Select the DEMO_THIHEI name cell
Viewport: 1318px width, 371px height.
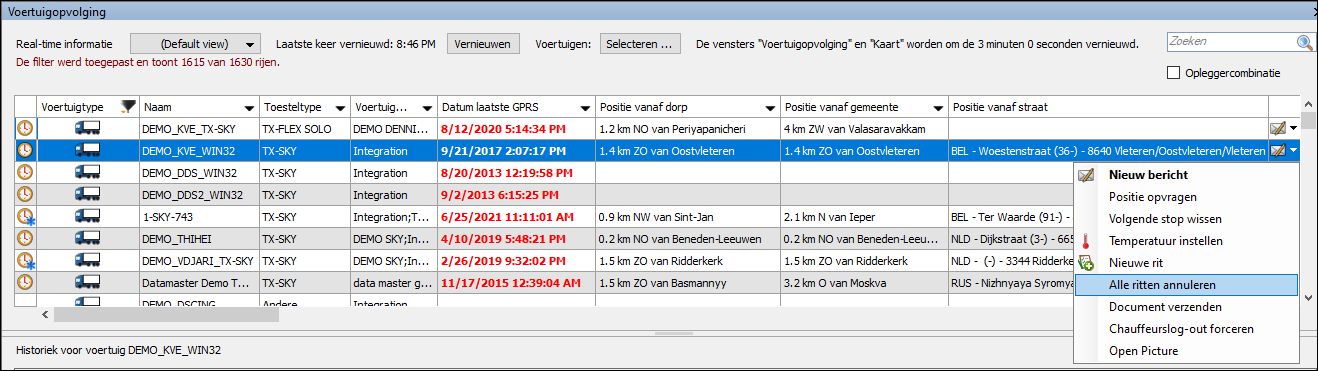pyautogui.click(x=199, y=238)
